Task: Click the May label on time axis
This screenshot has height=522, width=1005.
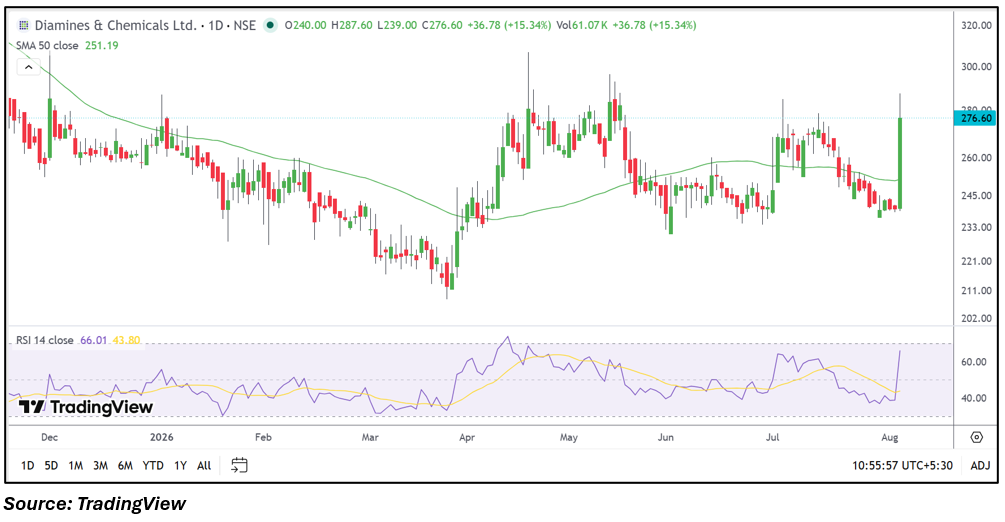Action: click(569, 437)
